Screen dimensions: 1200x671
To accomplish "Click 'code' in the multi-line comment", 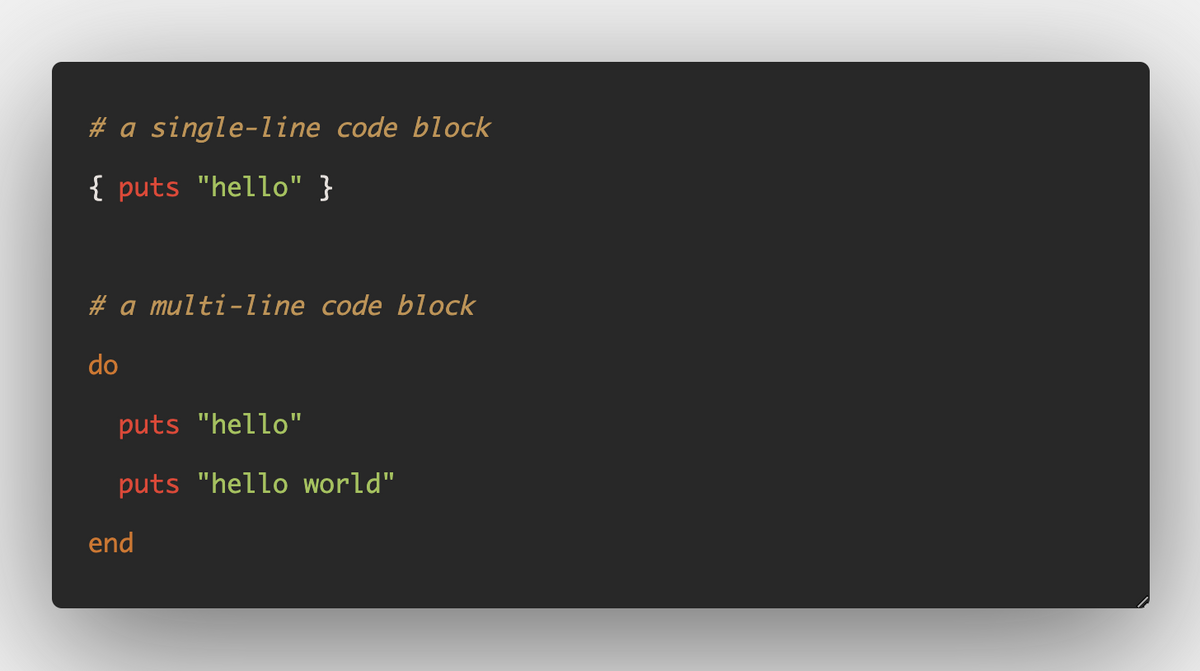I will 351,305.
